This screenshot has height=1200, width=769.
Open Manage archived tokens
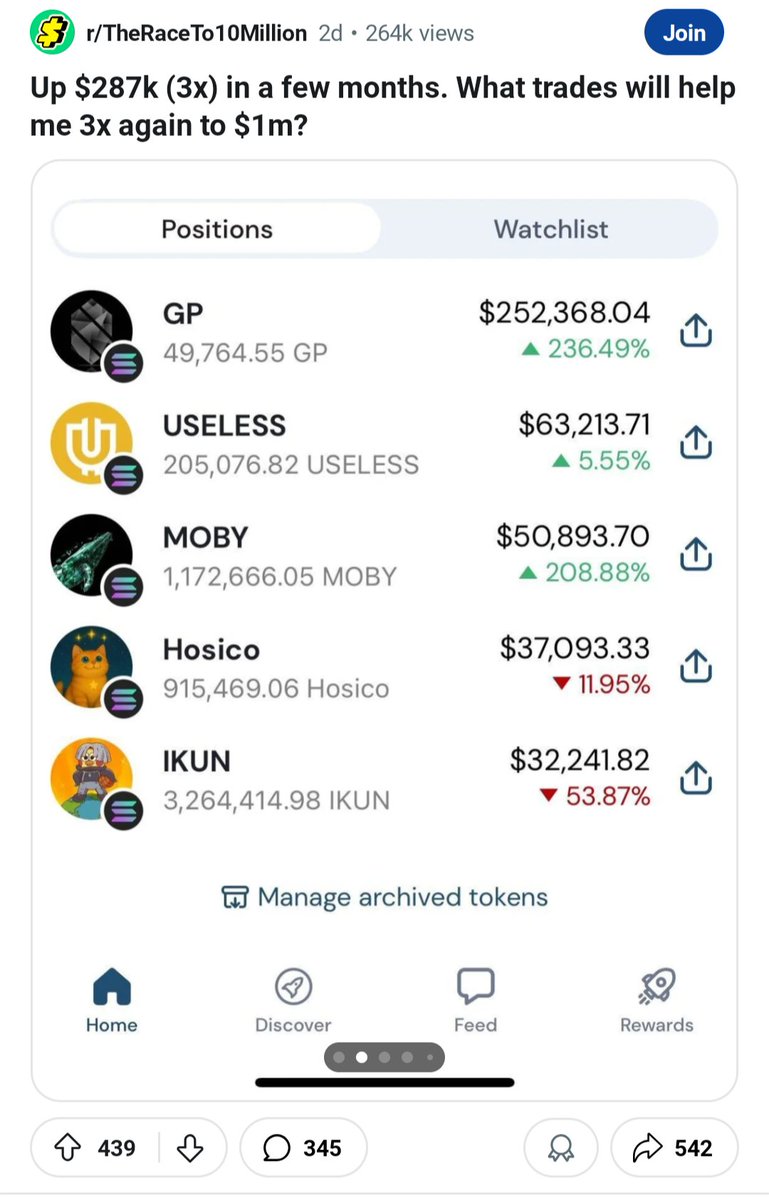[x=384, y=897]
